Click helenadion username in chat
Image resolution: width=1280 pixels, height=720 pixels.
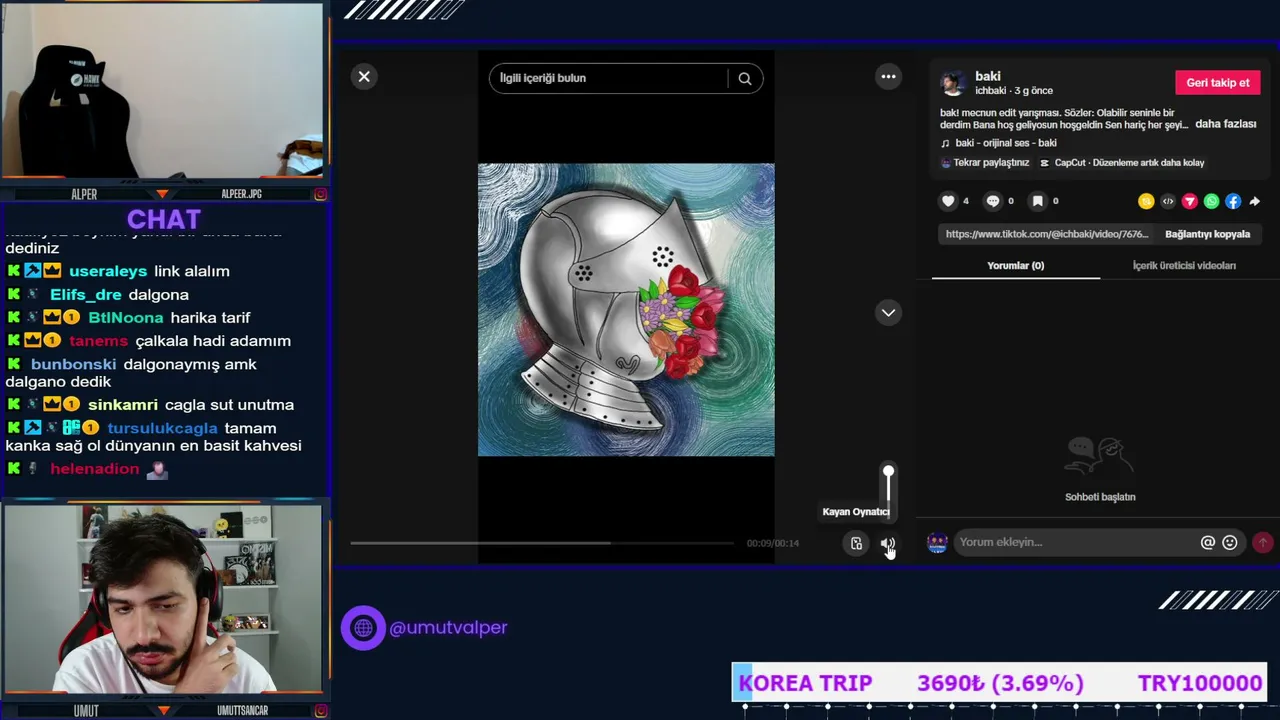pos(95,469)
